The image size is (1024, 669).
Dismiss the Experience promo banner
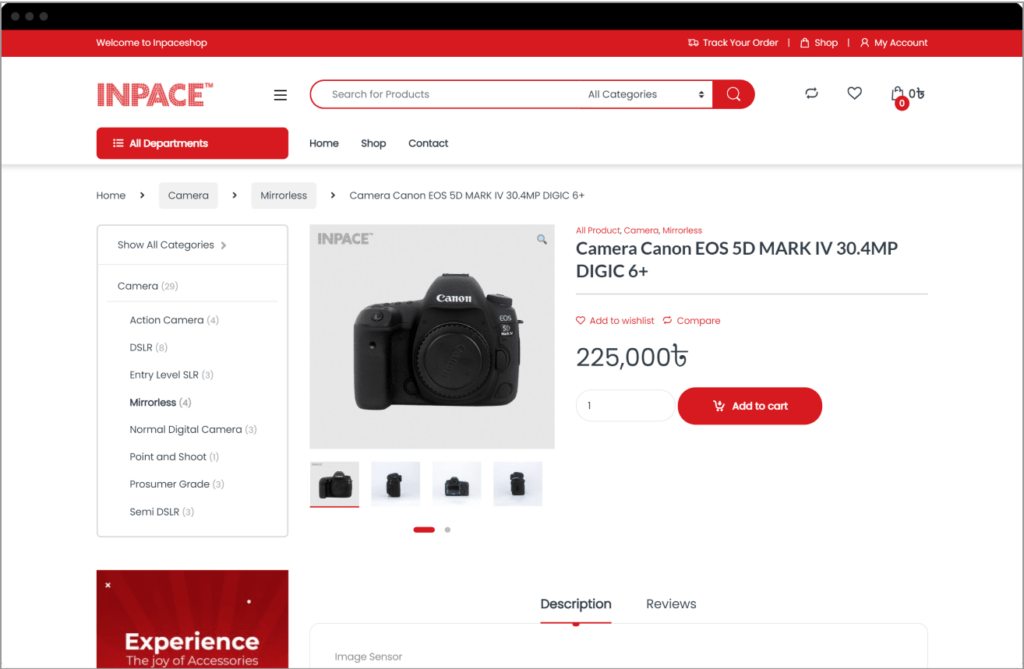(x=107, y=583)
